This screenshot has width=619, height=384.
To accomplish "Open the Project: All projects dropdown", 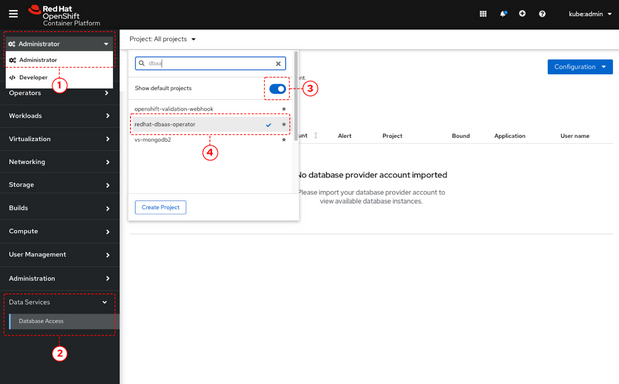I will tap(162, 39).
